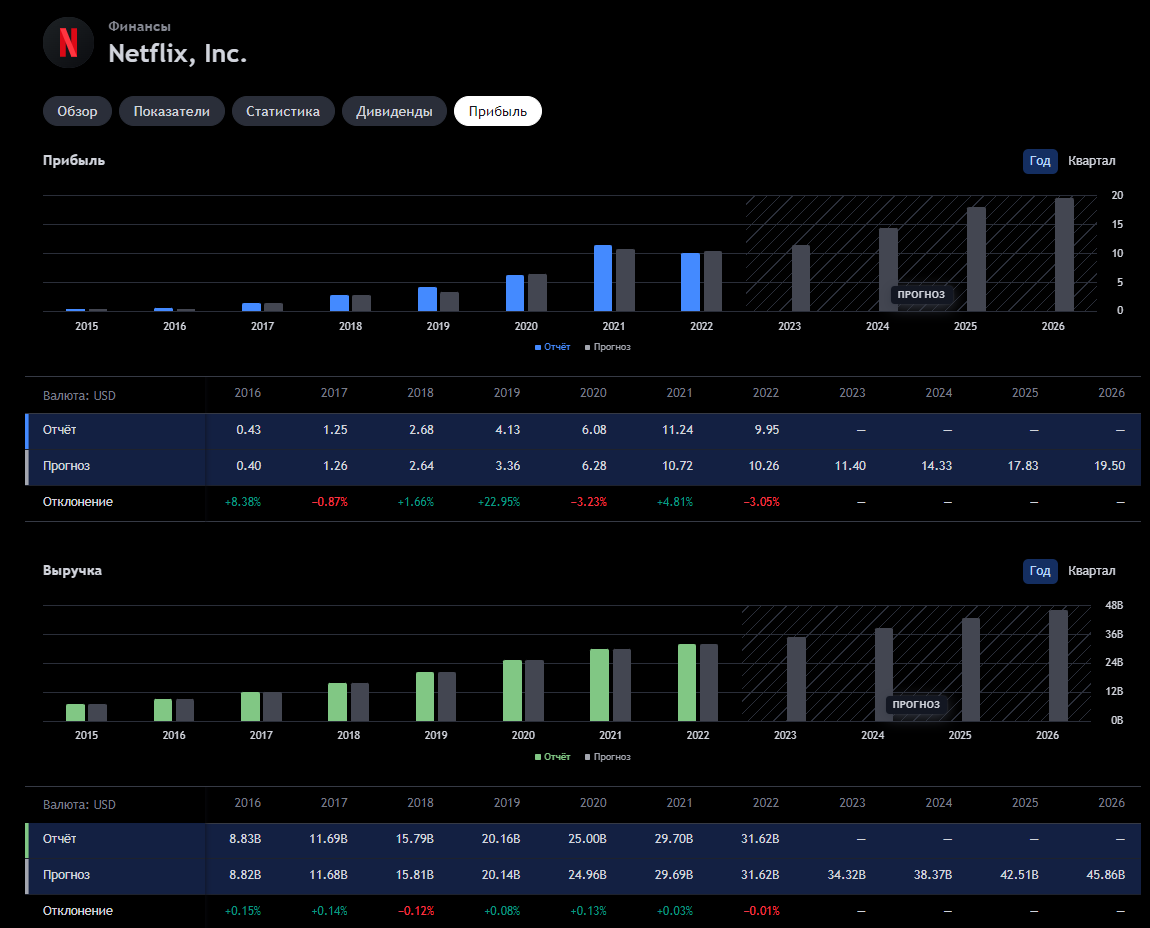
Task: Select Год in the Прибыль section
Action: pos(1040,161)
